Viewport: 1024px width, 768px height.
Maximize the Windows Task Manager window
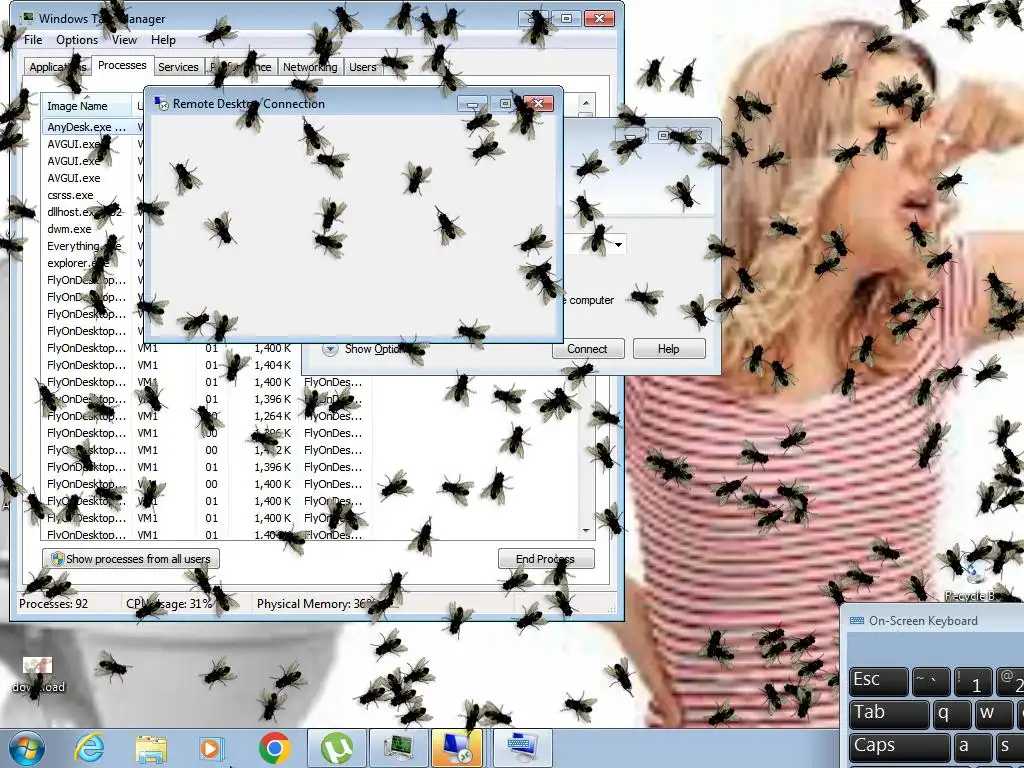[566, 18]
